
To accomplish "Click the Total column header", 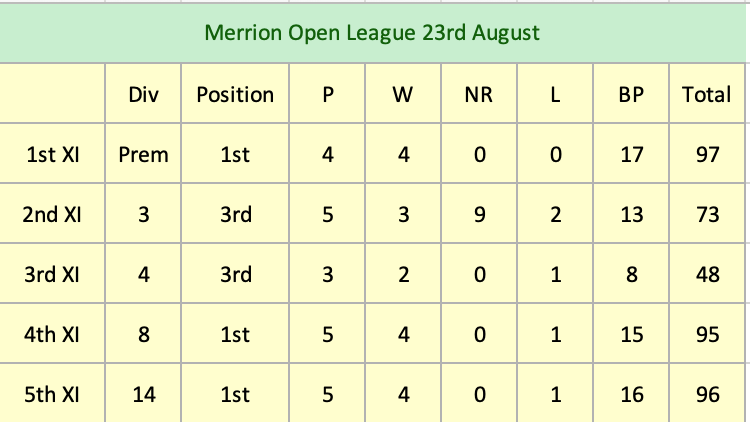I will [707, 95].
